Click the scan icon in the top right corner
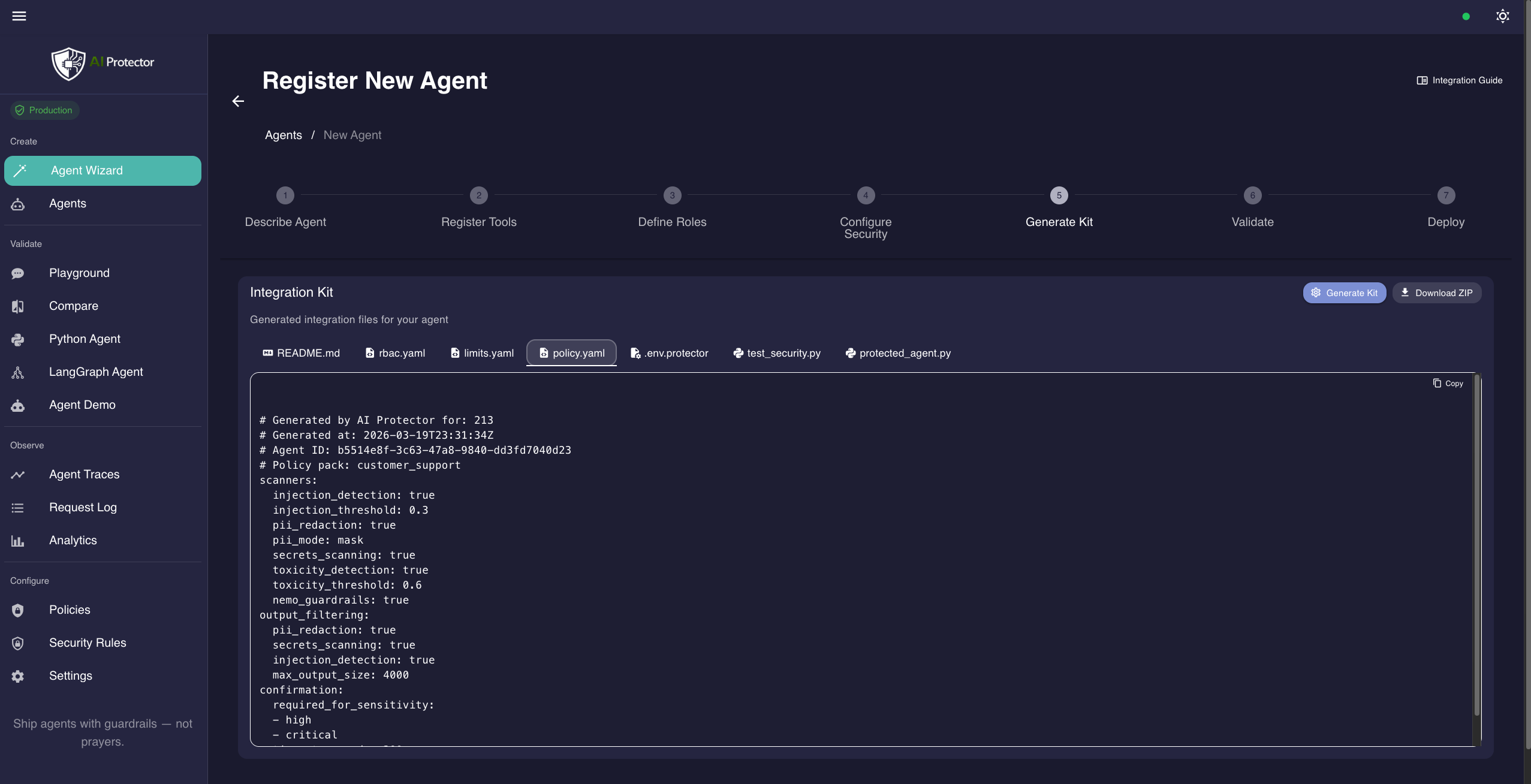Image resolution: width=1531 pixels, height=784 pixels. tap(1503, 16)
